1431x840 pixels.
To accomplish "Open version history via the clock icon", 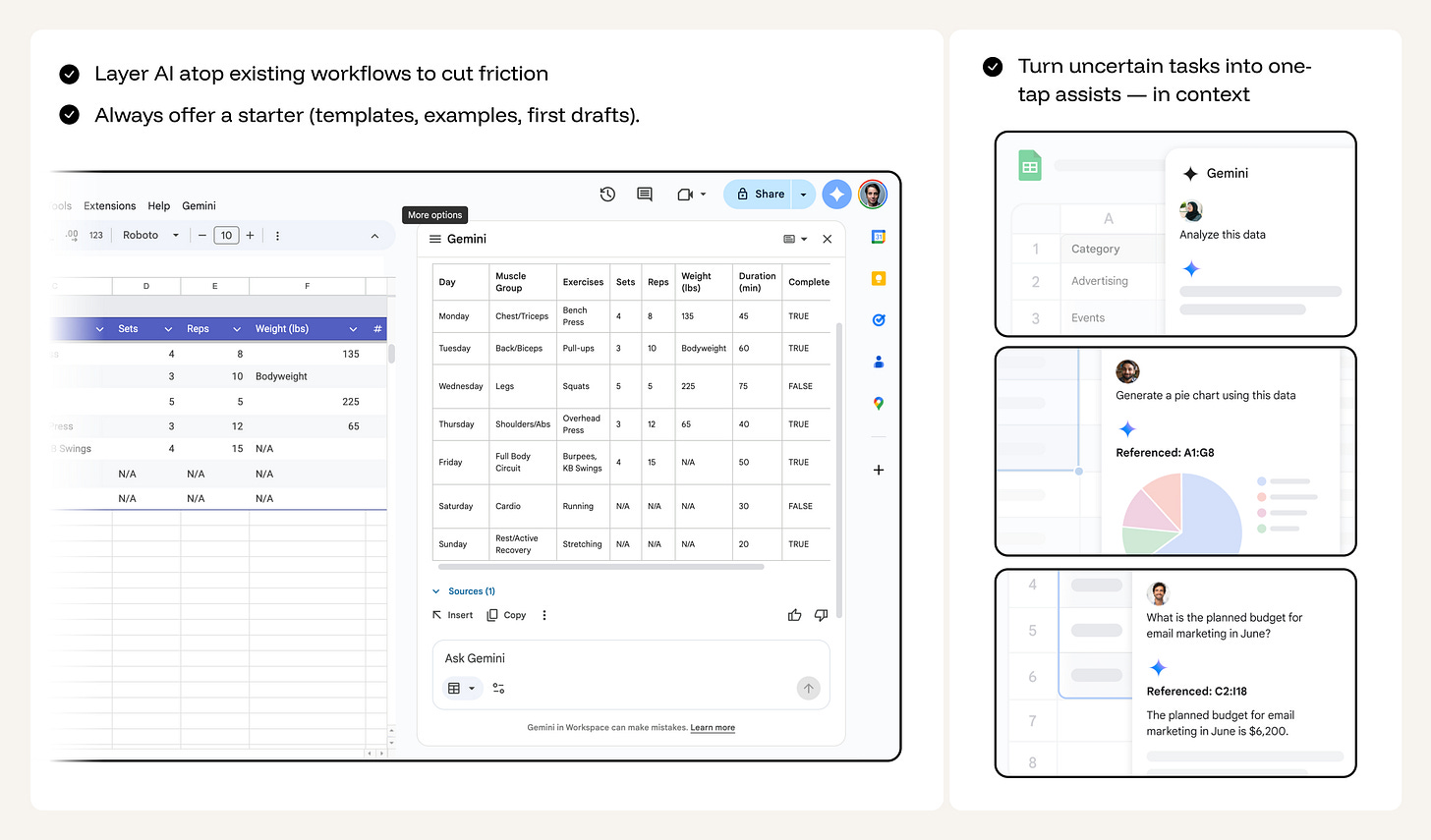I will [x=607, y=194].
